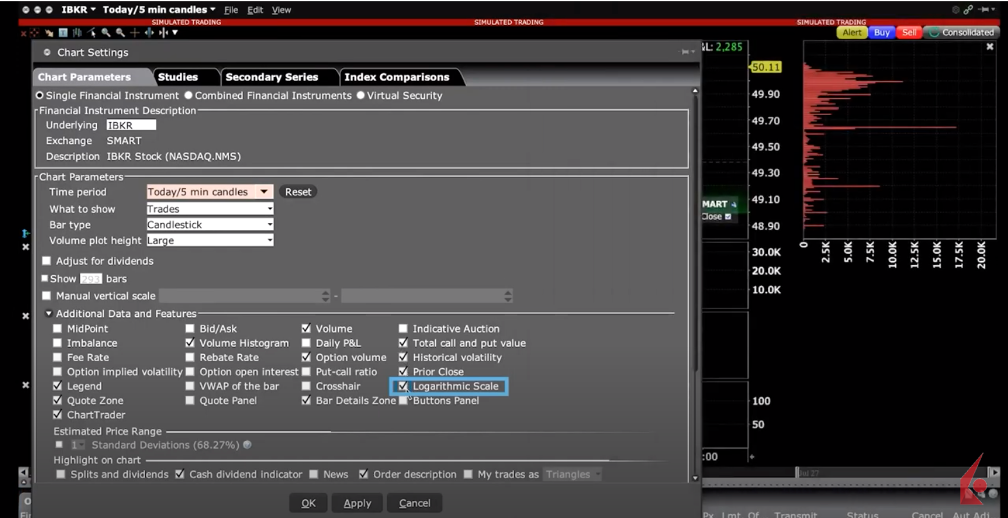The height and width of the screenshot is (518, 1008).
Task: Click the yellow Alert button
Action: click(851, 33)
